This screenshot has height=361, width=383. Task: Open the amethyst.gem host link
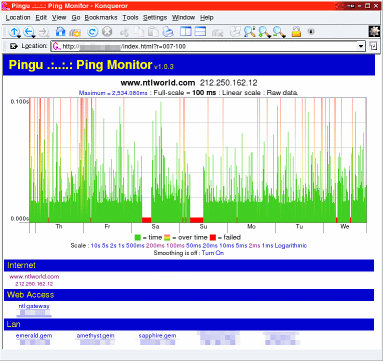pyautogui.click(x=96, y=336)
